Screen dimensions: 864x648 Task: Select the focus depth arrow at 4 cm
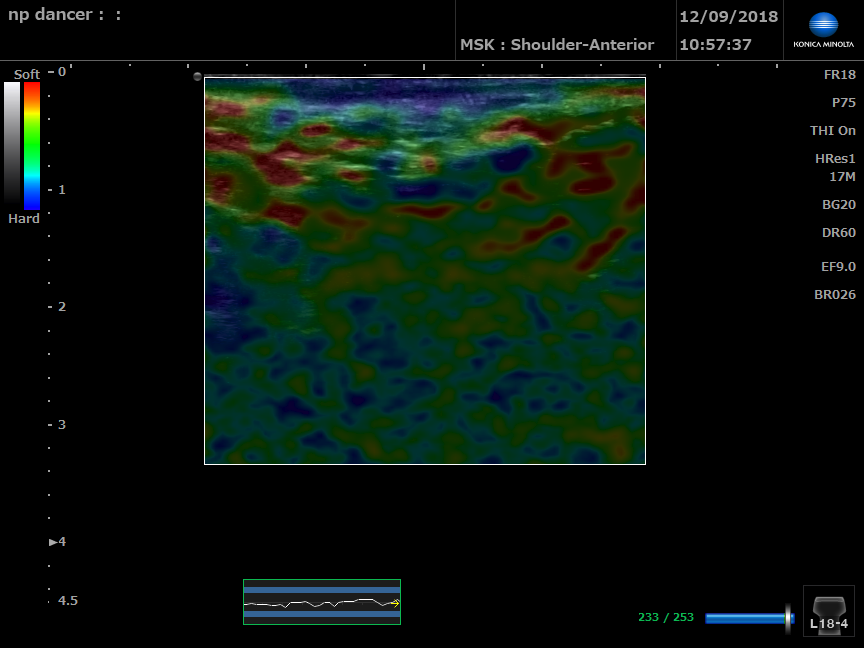(54, 542)
